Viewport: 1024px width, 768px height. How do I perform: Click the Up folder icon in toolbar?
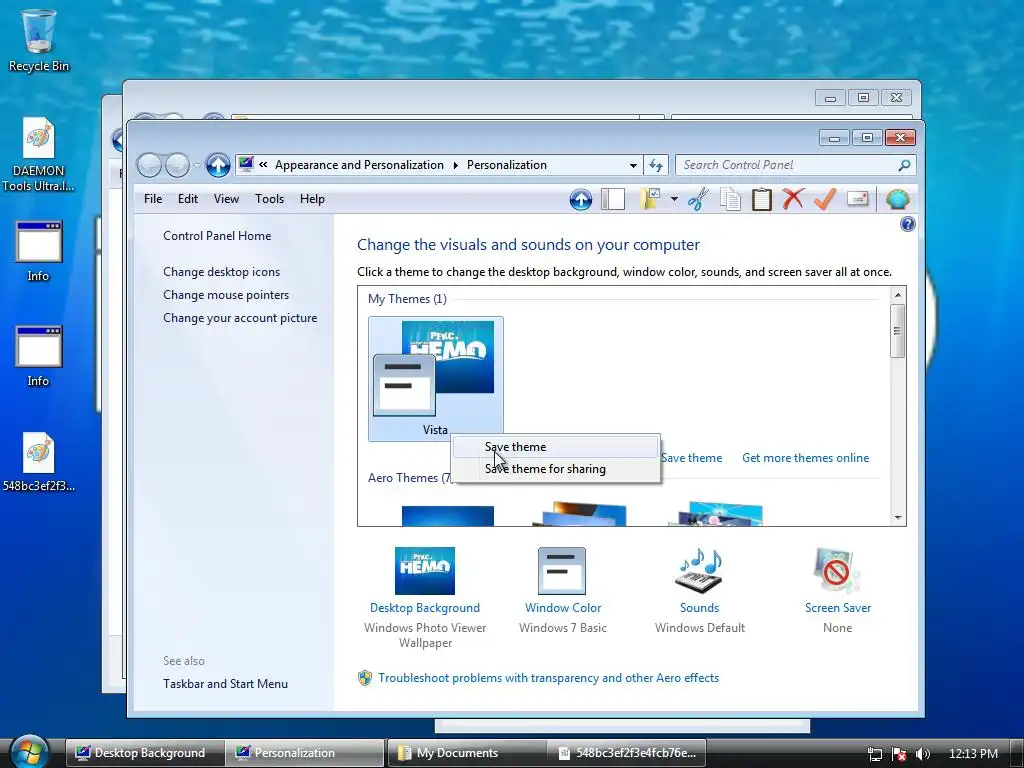pos(581,199)
